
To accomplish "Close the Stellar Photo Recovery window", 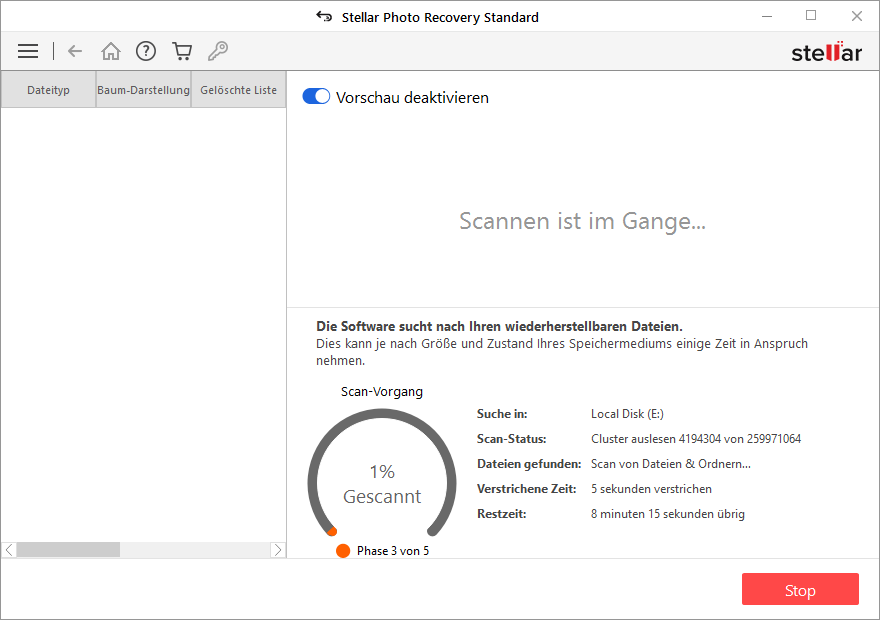I will point(856,16).
